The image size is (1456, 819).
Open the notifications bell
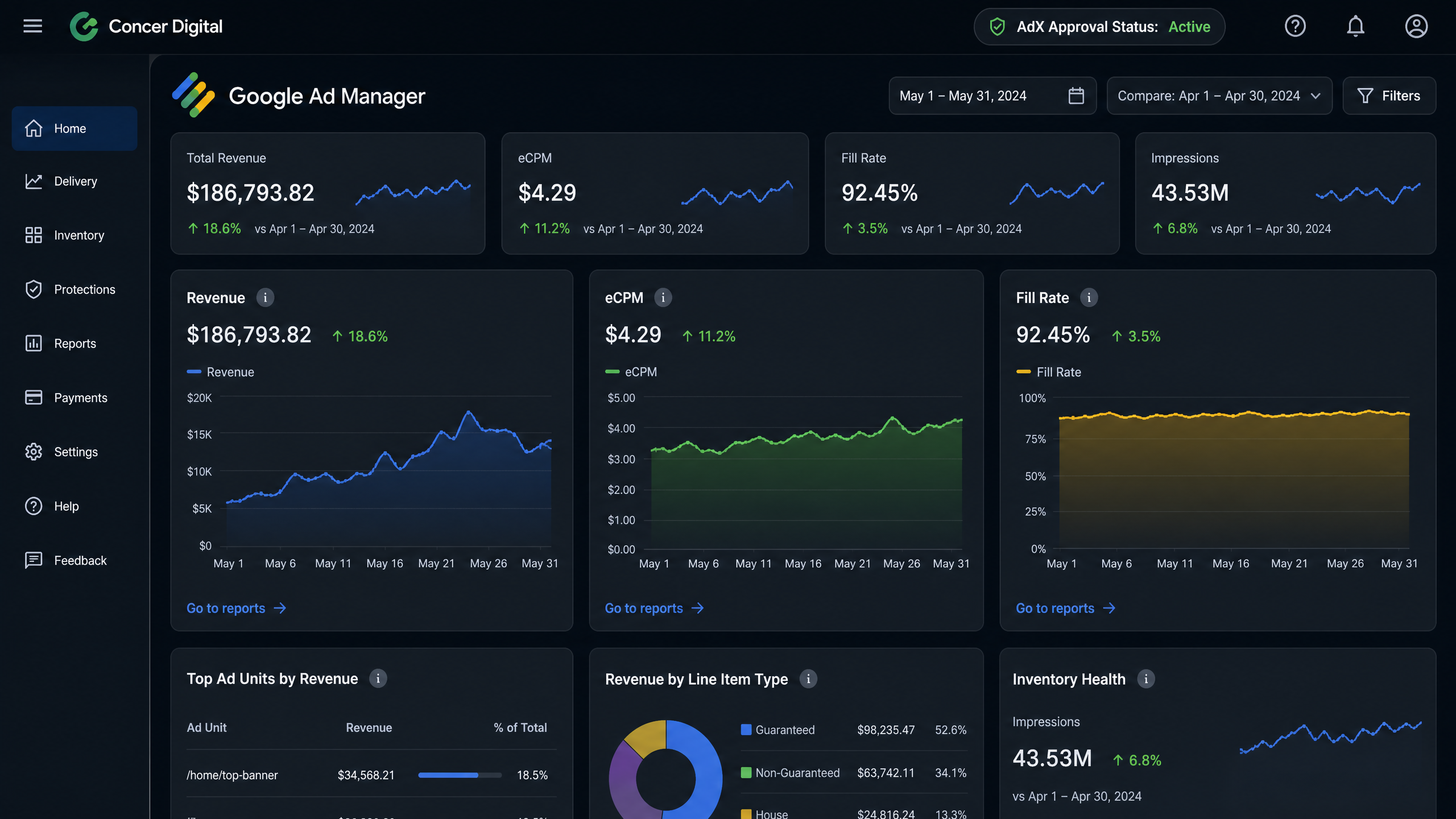point(1356,26)
